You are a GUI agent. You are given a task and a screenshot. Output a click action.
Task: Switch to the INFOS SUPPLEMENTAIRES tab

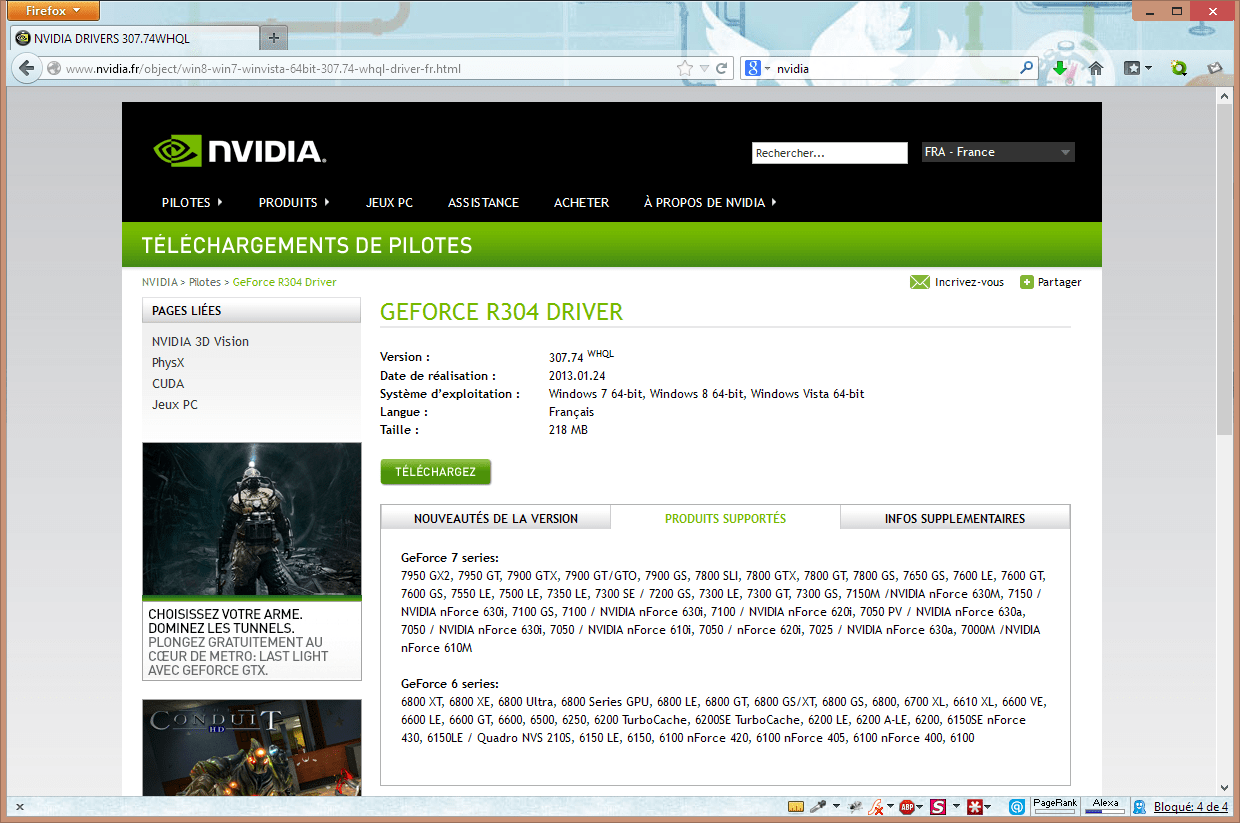pyautogui.click(x=955, y=518)
